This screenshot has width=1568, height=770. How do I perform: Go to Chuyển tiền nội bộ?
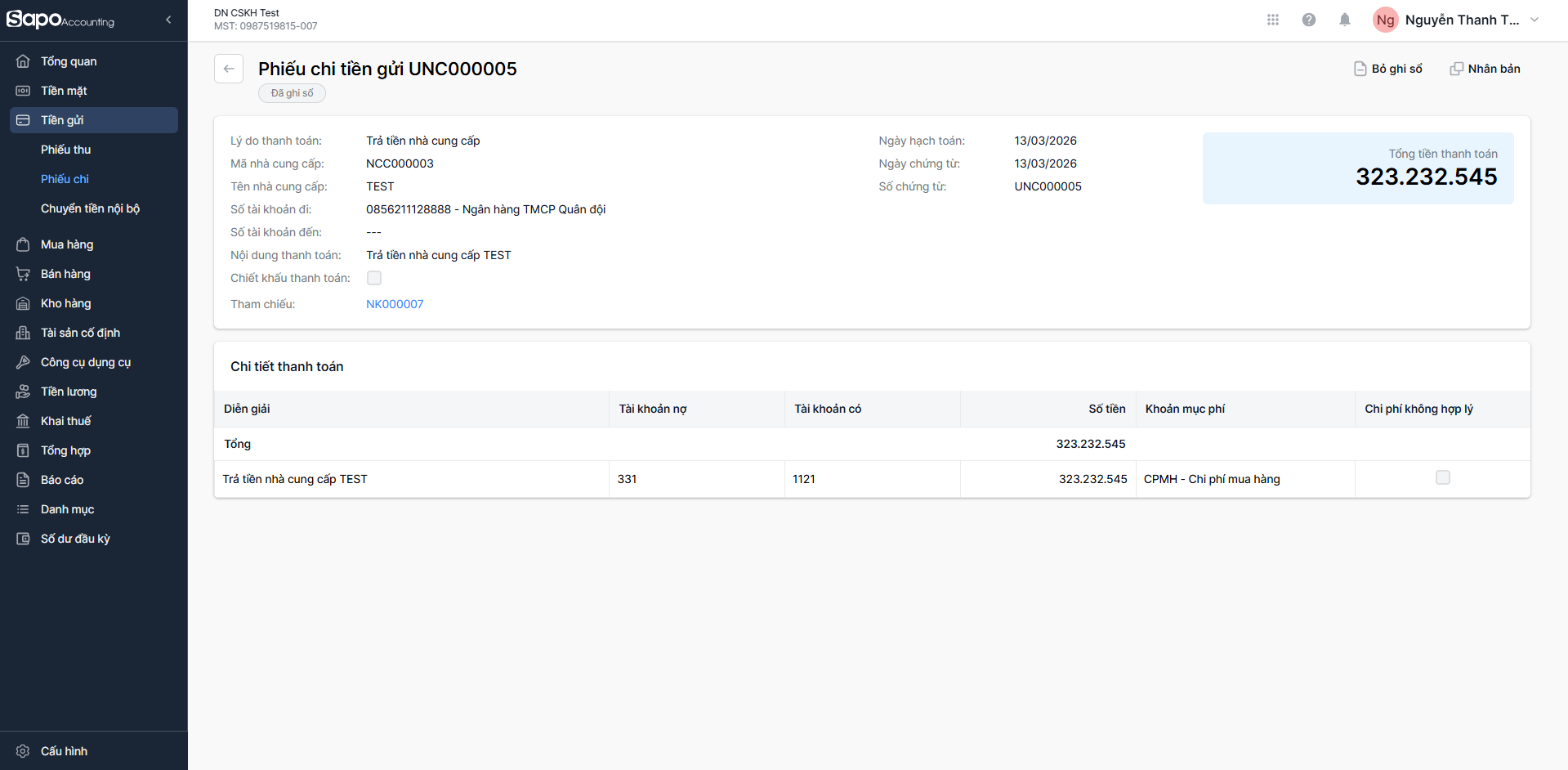[90, 208]
